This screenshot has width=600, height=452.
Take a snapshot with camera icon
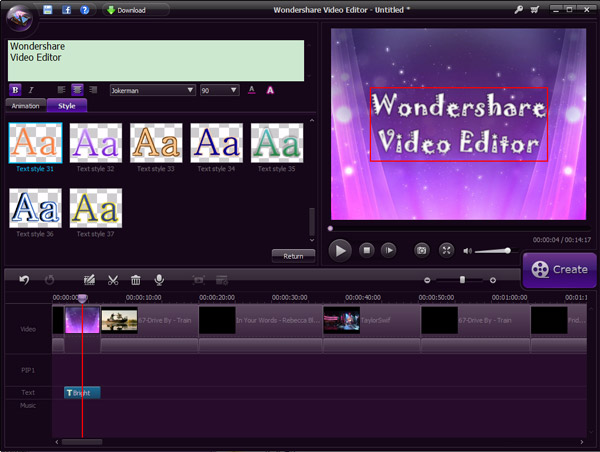(421, 250)
